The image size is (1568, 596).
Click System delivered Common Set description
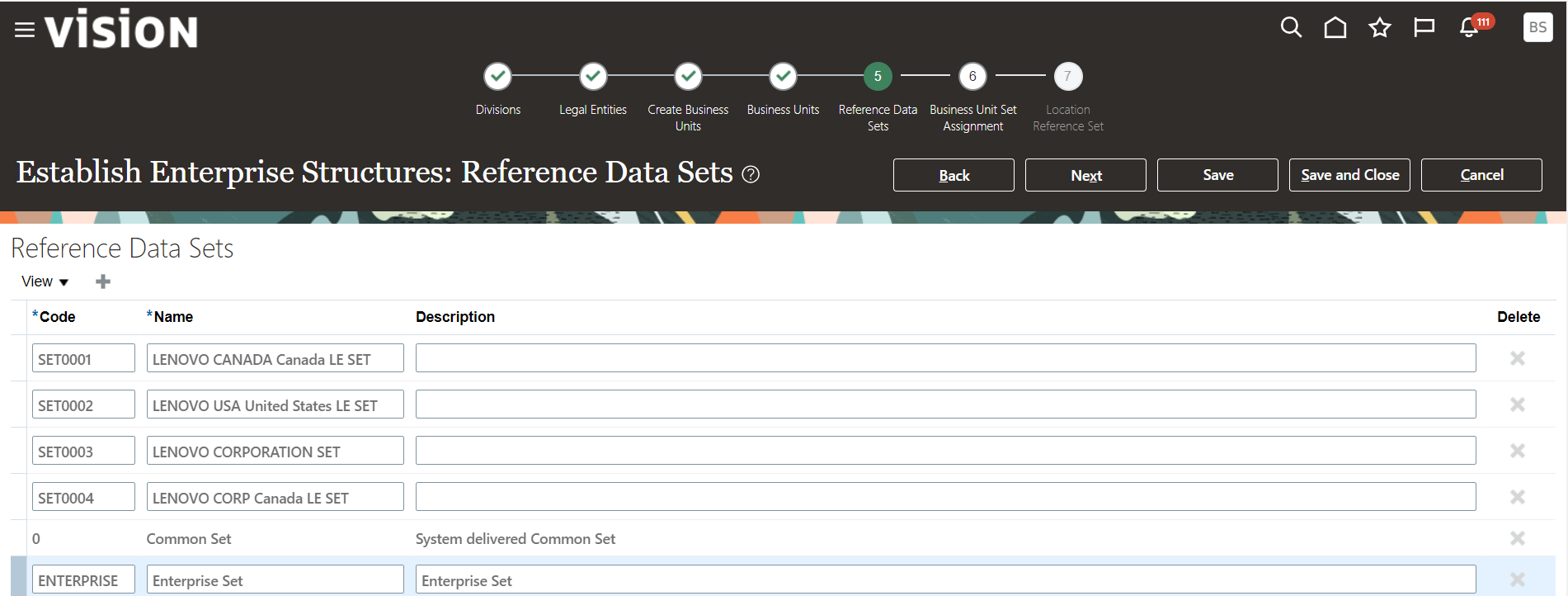pos(516,539)
